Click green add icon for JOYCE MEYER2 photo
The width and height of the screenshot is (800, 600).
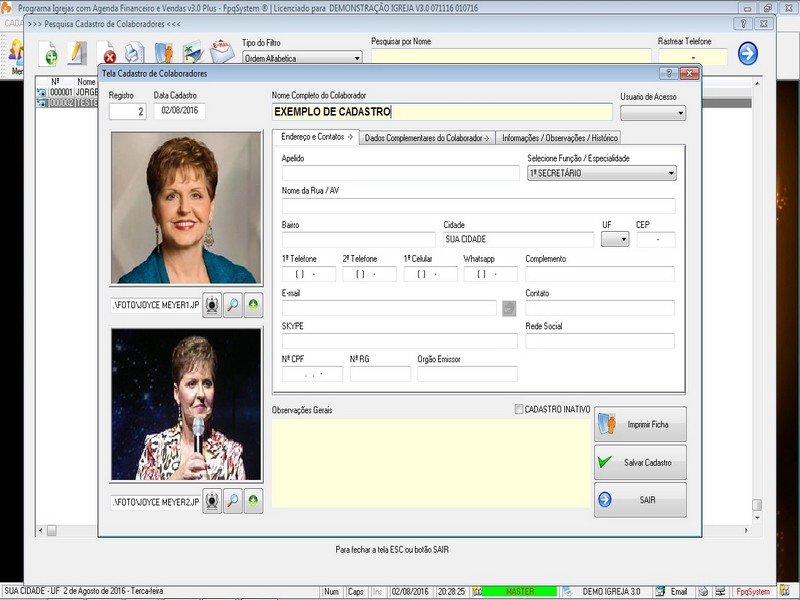pyautogui.click(x=253, y=502)
